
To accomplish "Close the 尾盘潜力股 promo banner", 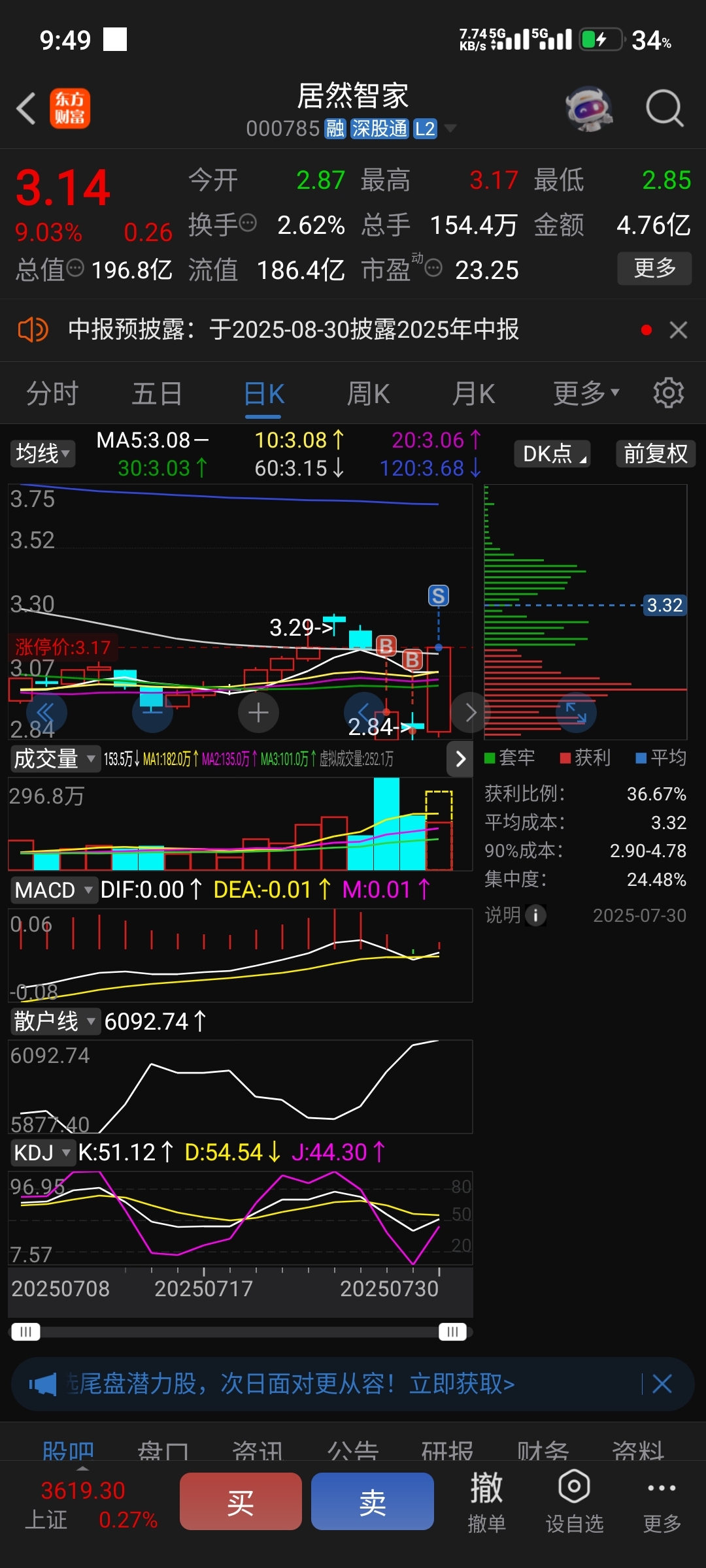I will point(662,1384).
